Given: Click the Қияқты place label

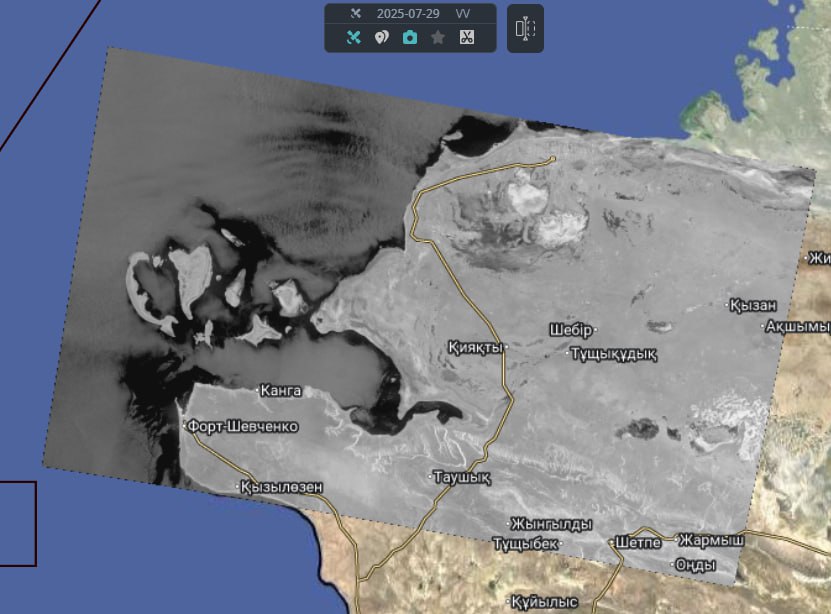Looking at the screenshot, I should [x=475, y=348].
